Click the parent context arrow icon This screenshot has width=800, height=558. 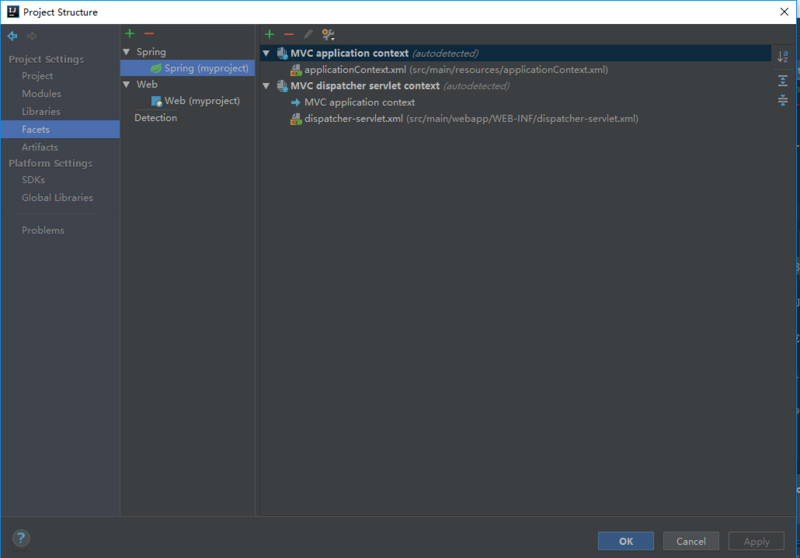coord(295,103)
